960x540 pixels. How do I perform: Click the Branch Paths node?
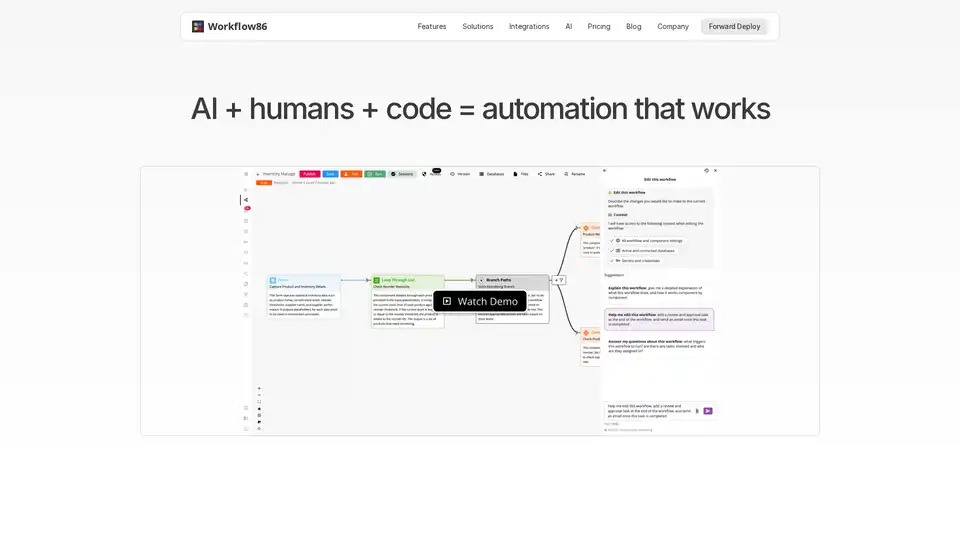[x=512, y=281]
